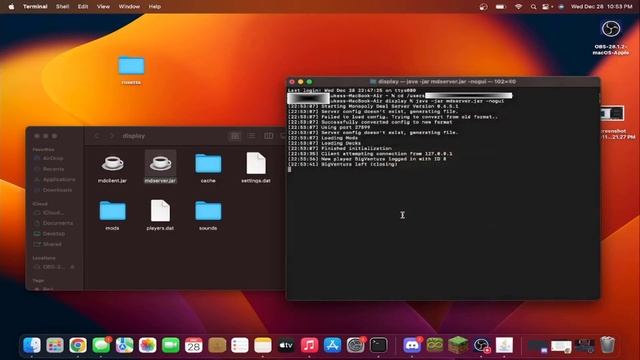This screenshot has height=360, width=640.
Task: Click Wi-Fi status icon in menu bar
Action: [518, 7]
